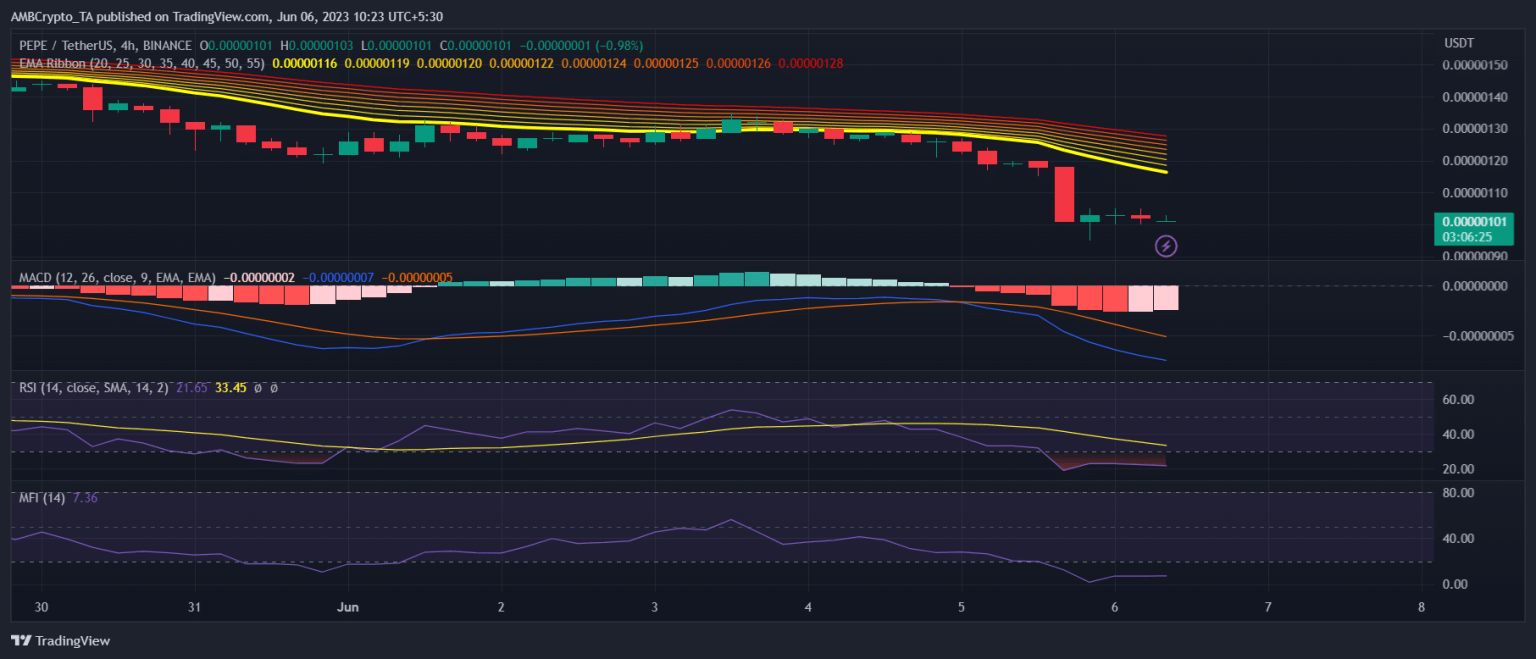Click the red EMA value 0.00000128
Screen dimensions: 1536x659
[810, 63]
